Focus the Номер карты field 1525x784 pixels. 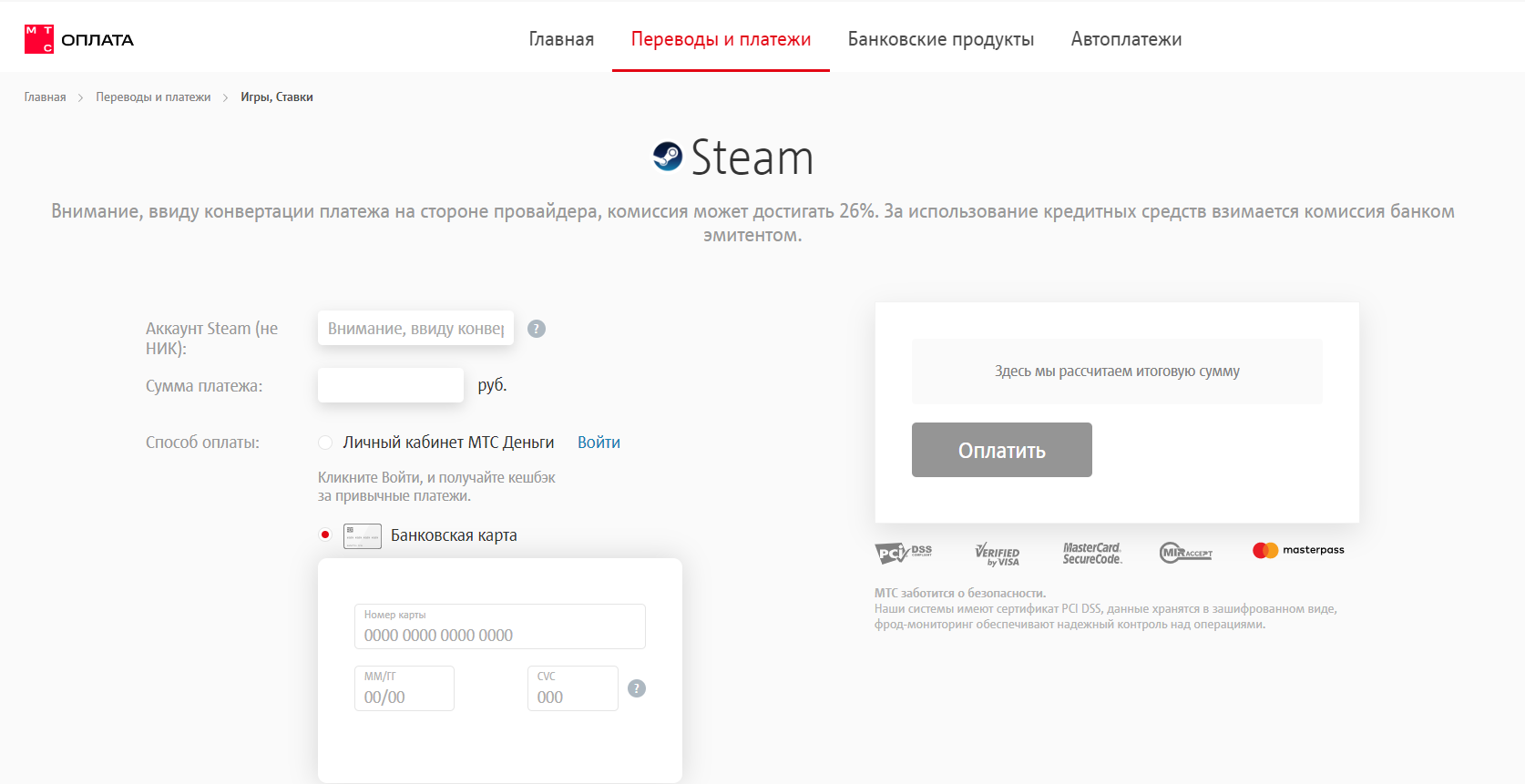tap(500, 626)
